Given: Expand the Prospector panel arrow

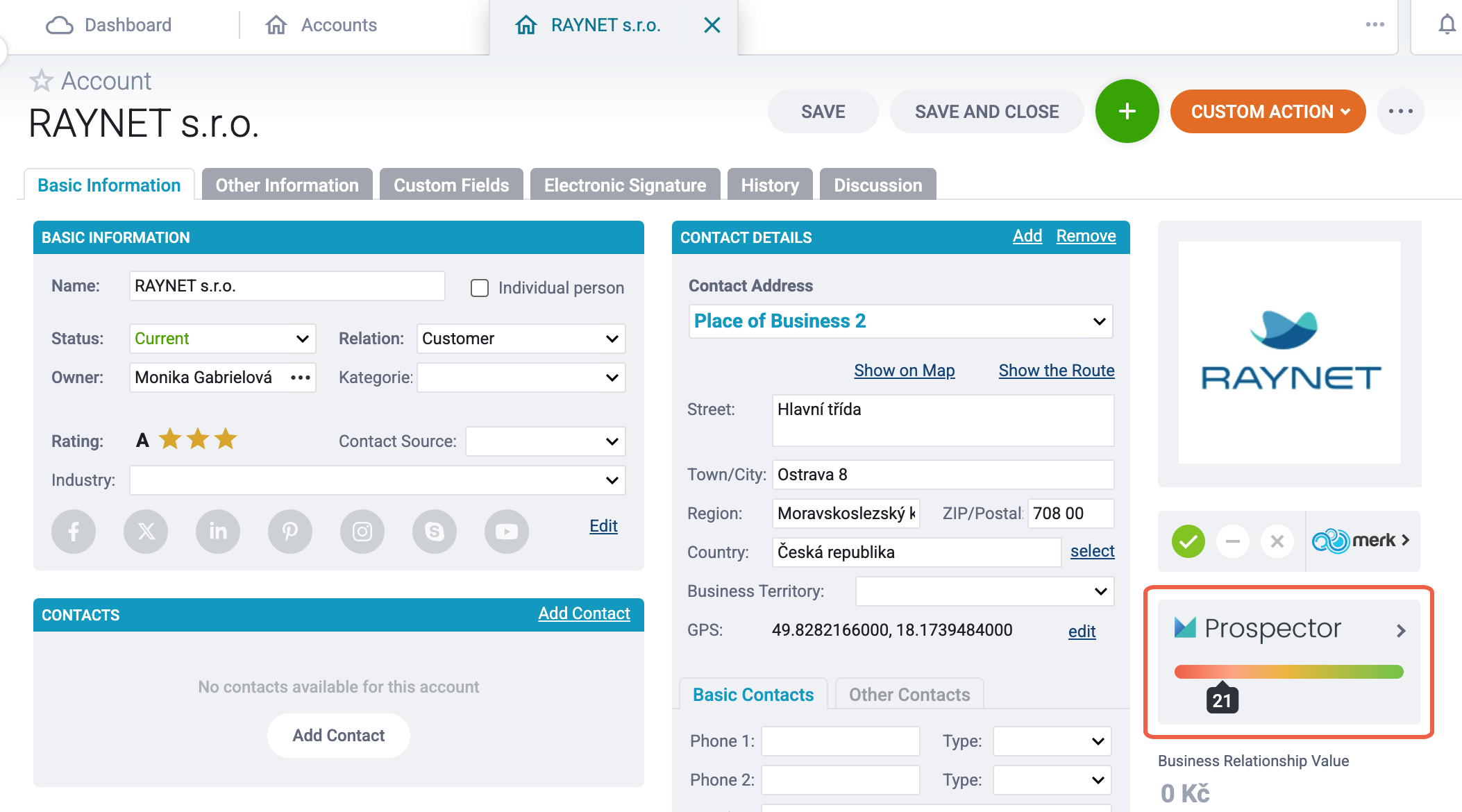Looking at the screenshot, I should pos(1401,630).
